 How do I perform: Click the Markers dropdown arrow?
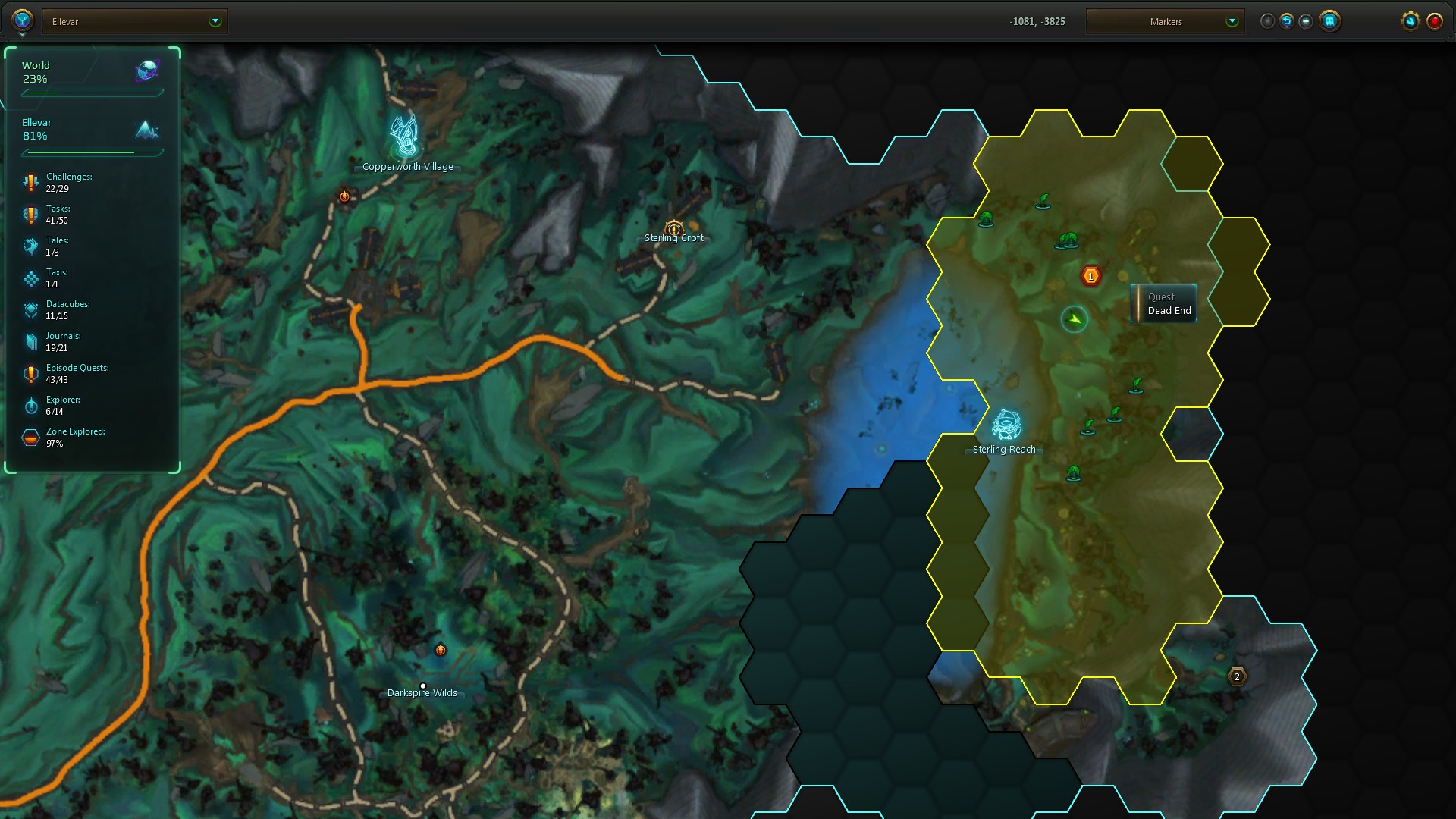[x=1232, y=21]
